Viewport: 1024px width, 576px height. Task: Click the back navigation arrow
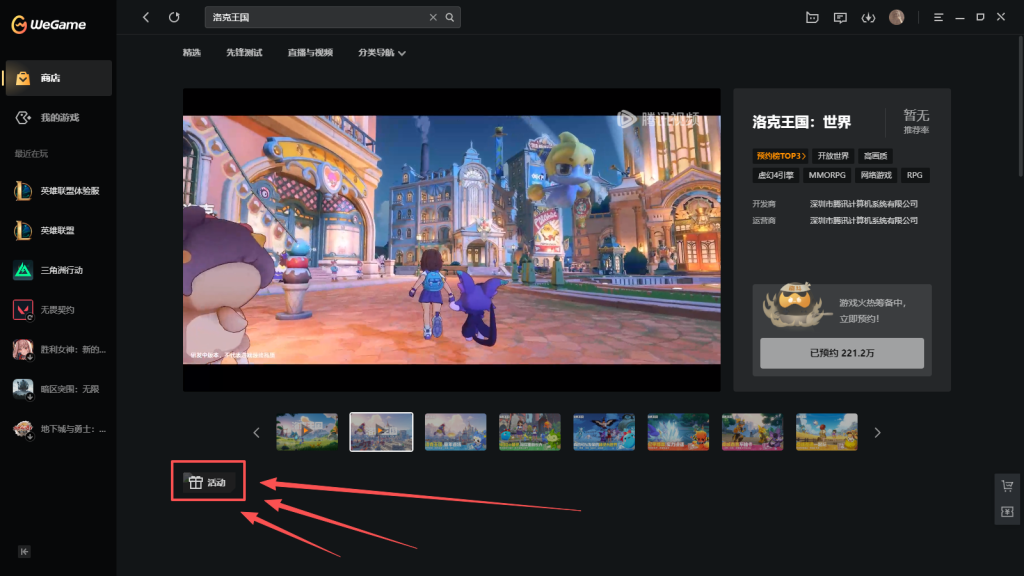pos(146,17)
